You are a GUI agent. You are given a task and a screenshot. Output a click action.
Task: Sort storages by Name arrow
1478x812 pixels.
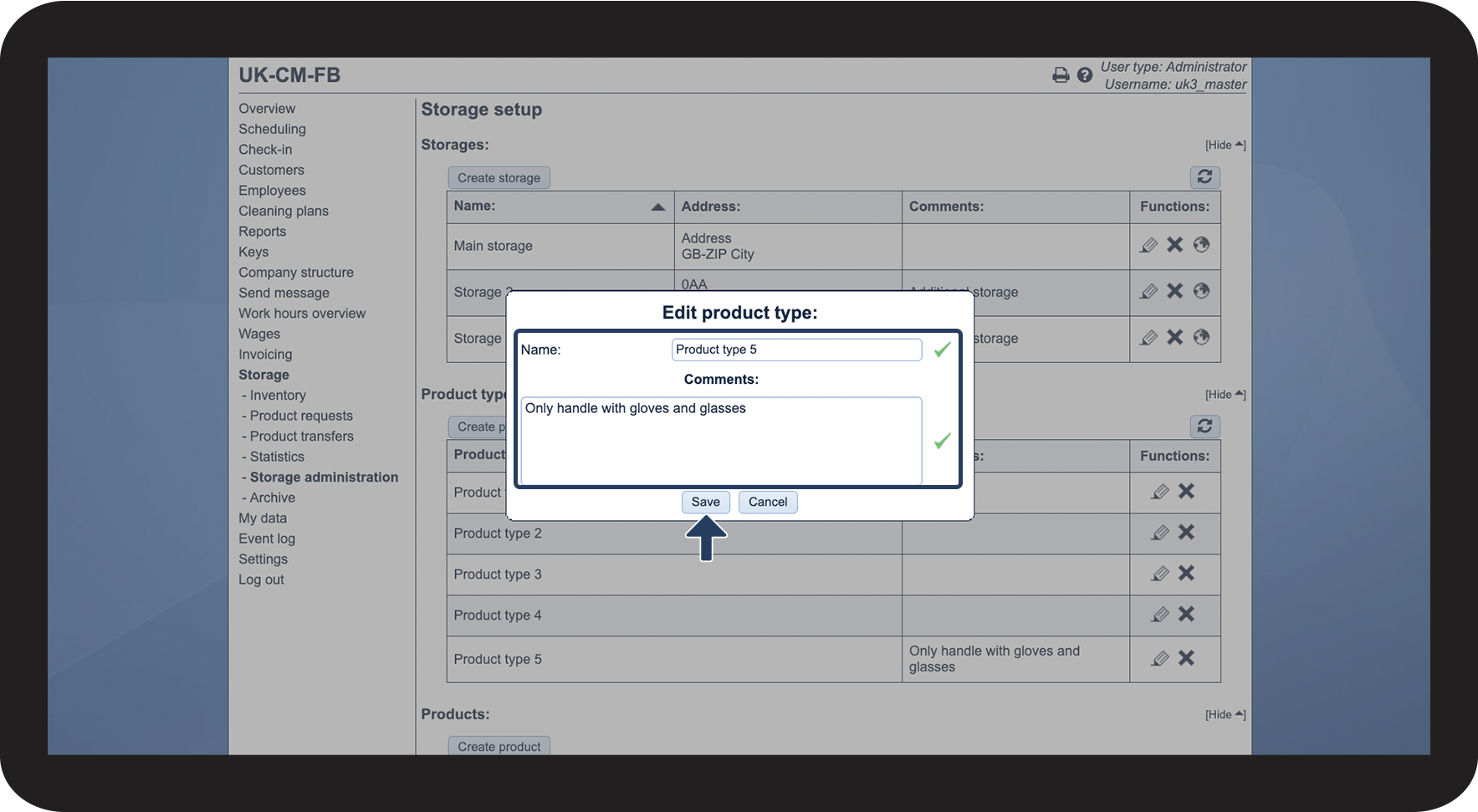tap(658, 207)
